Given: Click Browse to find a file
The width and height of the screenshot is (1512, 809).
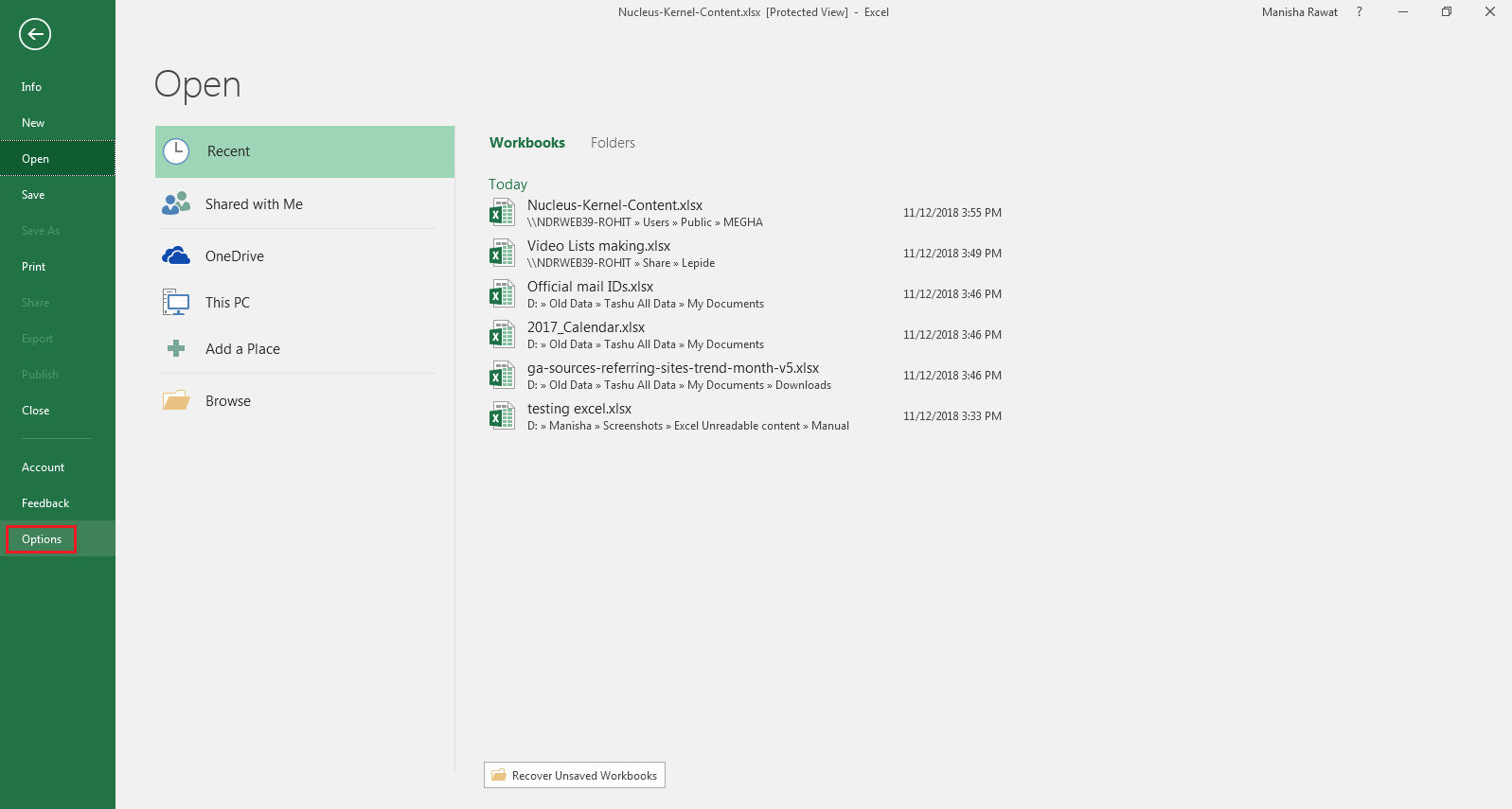Looking at the screenshot, I should (x=305, y=400).
